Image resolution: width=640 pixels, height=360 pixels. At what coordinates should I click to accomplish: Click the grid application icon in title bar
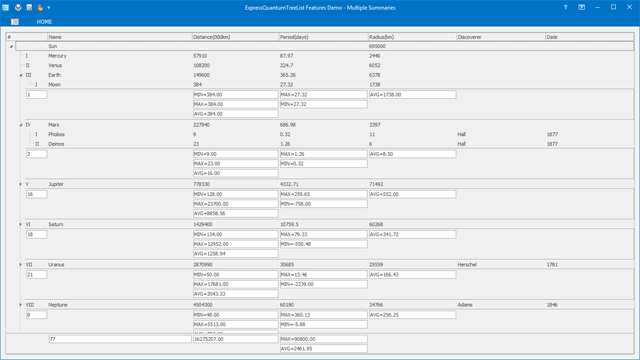tap(6, 7)
